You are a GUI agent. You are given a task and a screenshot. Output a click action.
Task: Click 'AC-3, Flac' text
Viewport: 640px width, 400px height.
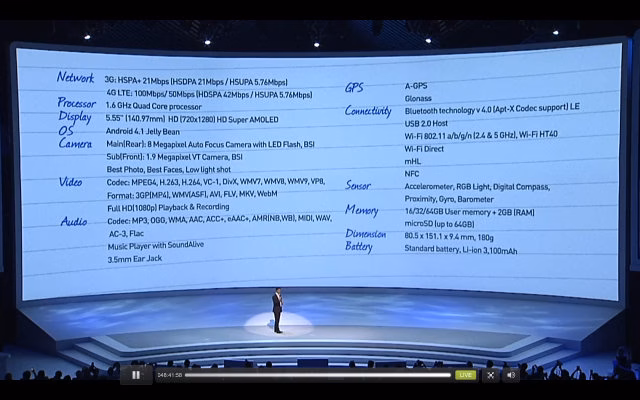126,234
